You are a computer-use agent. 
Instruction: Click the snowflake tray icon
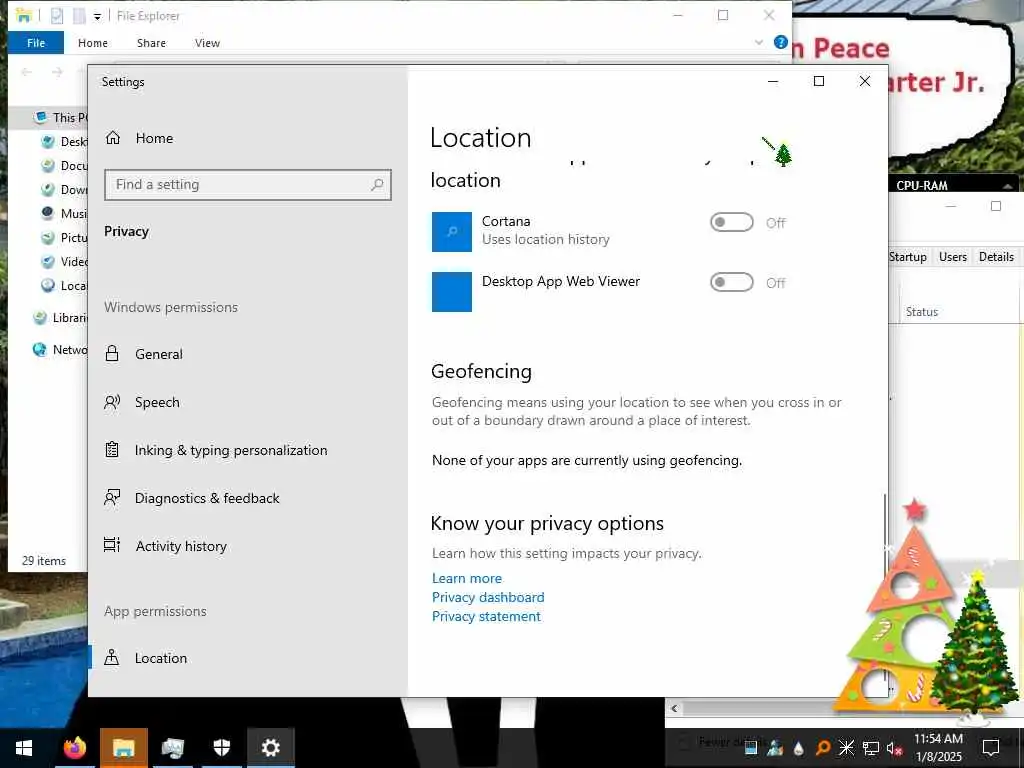click(846, 748)
